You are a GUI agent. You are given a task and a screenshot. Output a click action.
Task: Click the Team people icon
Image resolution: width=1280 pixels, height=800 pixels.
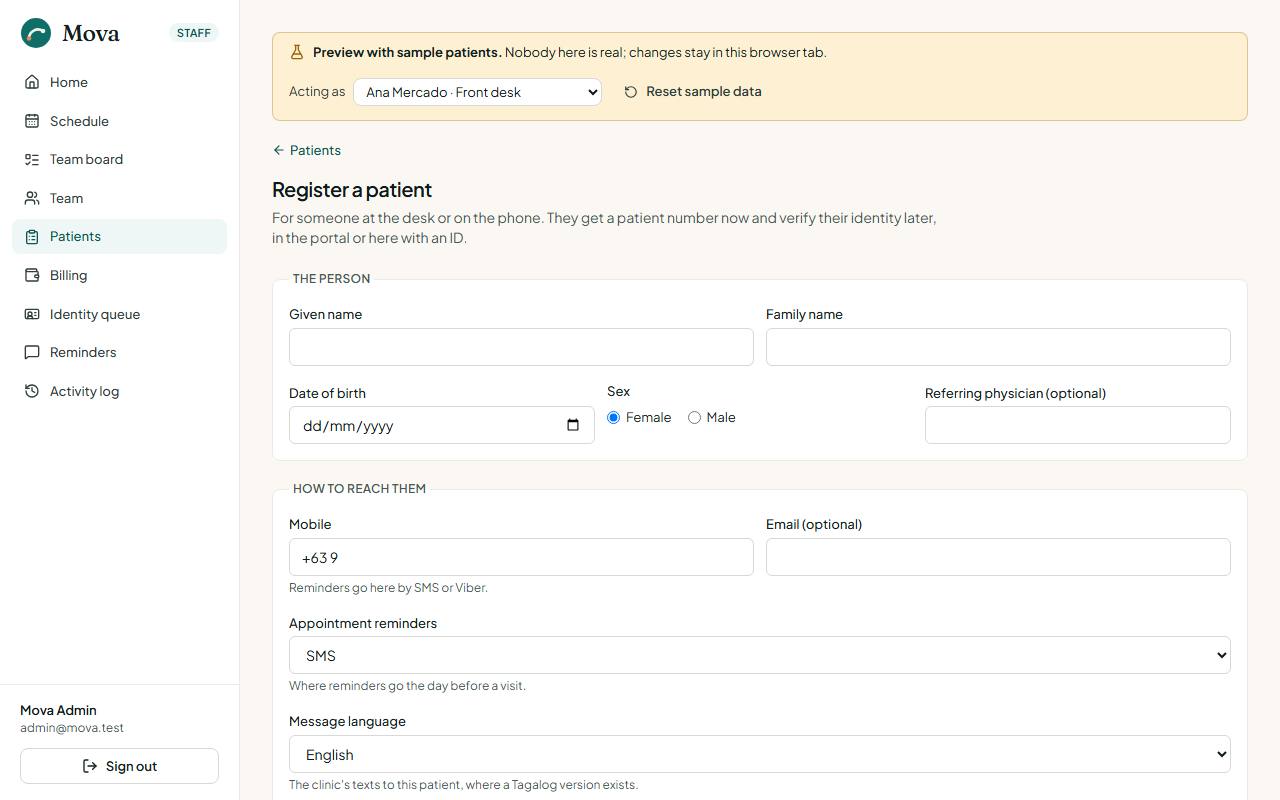(x=32, y=198)
